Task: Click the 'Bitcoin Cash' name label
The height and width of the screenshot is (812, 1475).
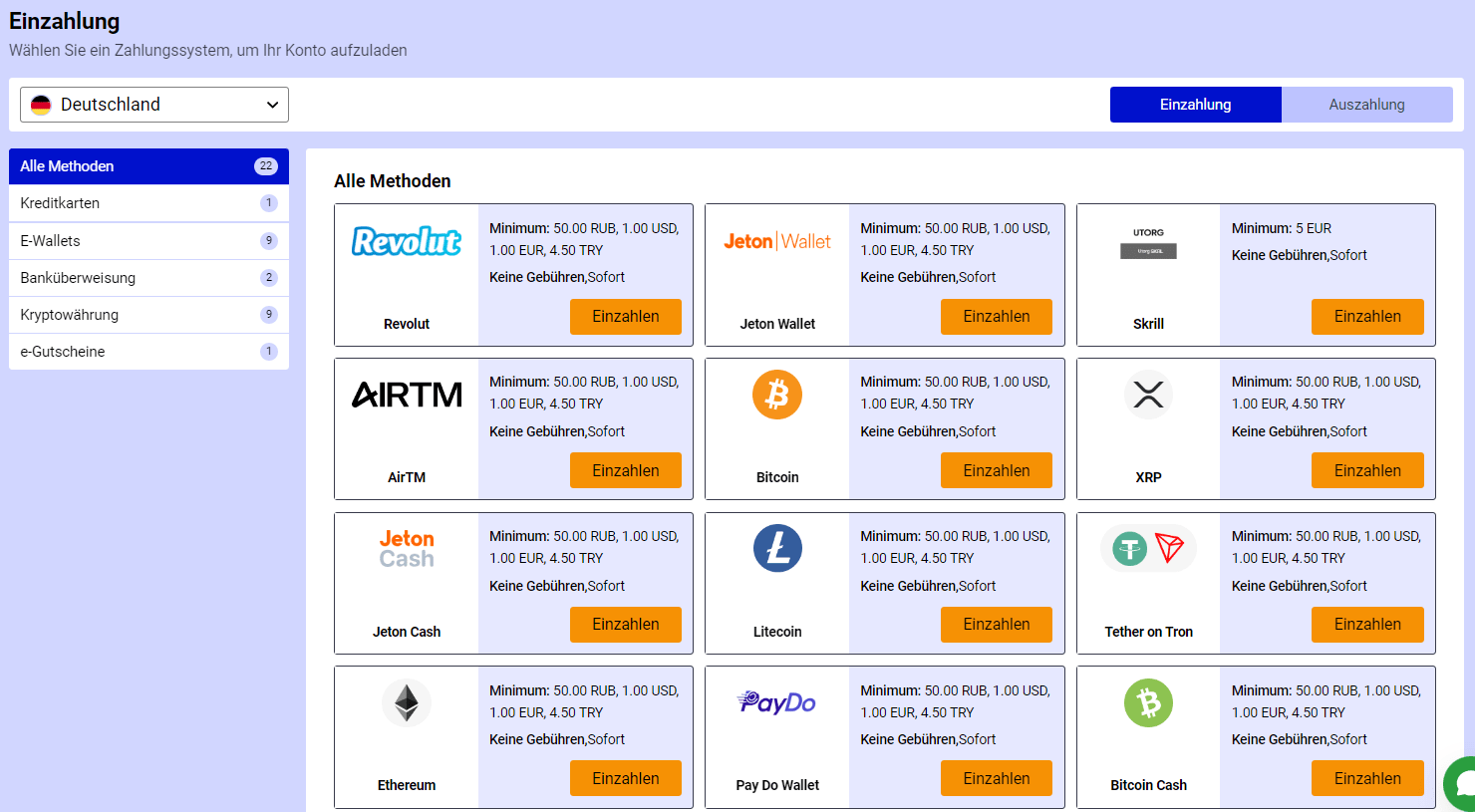Action: [x=1148, y=785]
